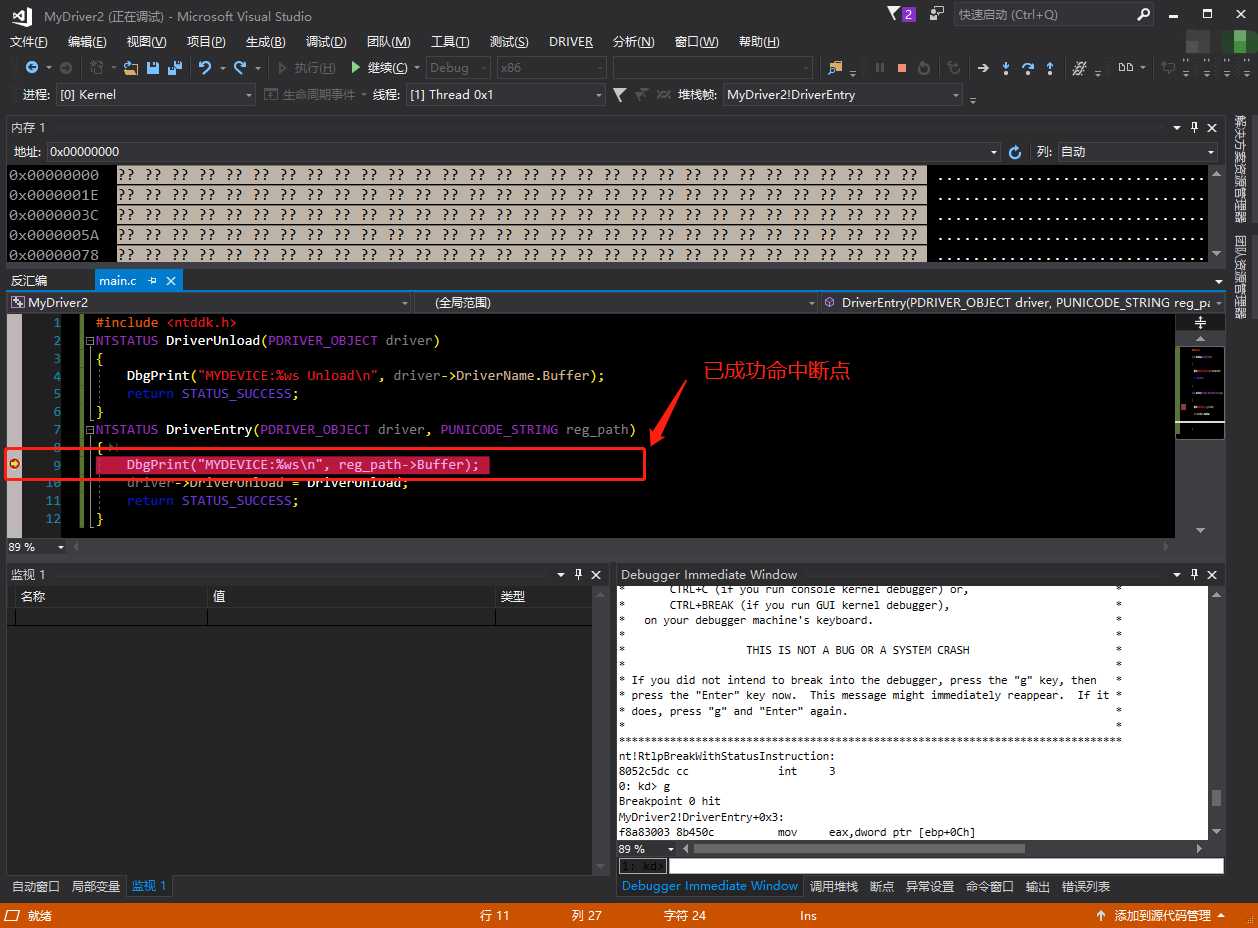Open the columns (列) 自动 dropdown
The width and height of the screenshot is (1258, 928).
pos(1211,152)
